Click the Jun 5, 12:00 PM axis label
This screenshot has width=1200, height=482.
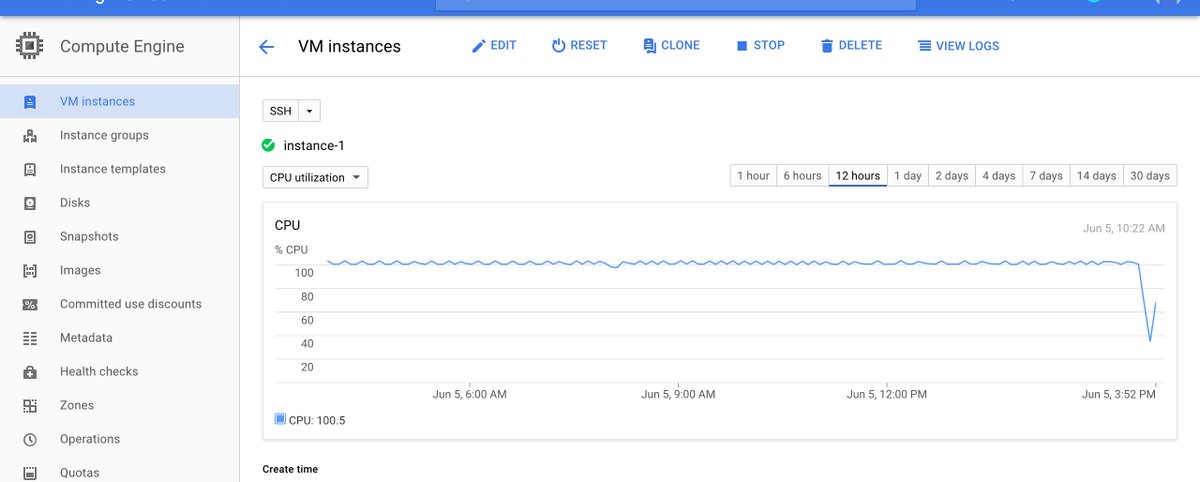tap(887, 395)
